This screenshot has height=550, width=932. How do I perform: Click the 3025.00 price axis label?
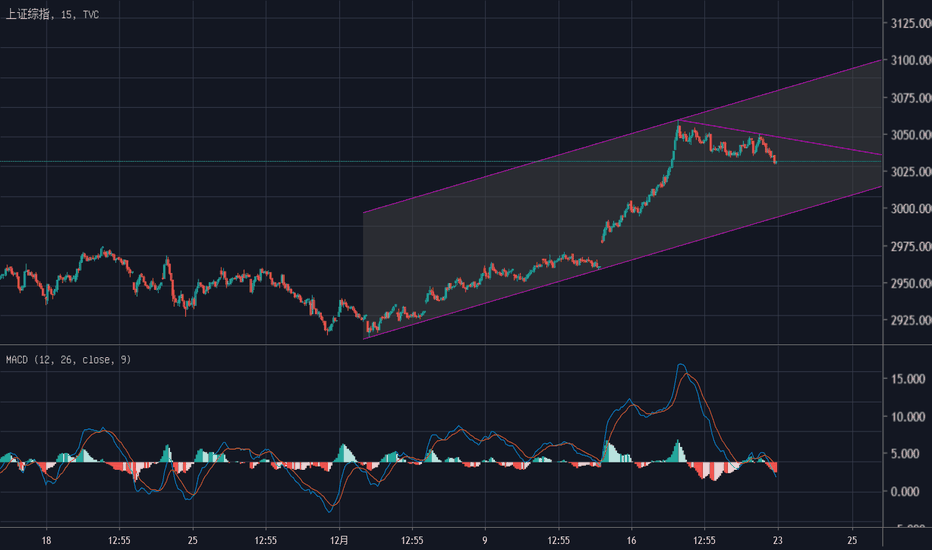[911, 172]
